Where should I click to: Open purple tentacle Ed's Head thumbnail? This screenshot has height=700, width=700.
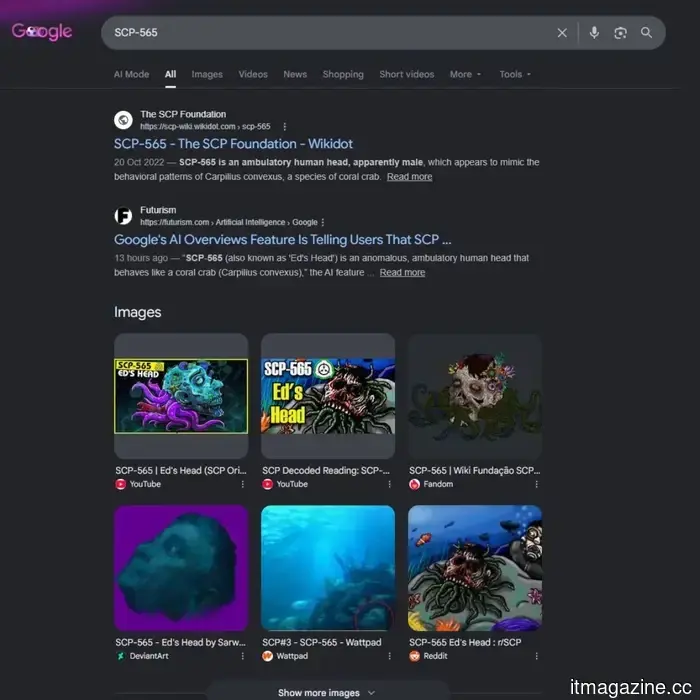tap(181, 396)
